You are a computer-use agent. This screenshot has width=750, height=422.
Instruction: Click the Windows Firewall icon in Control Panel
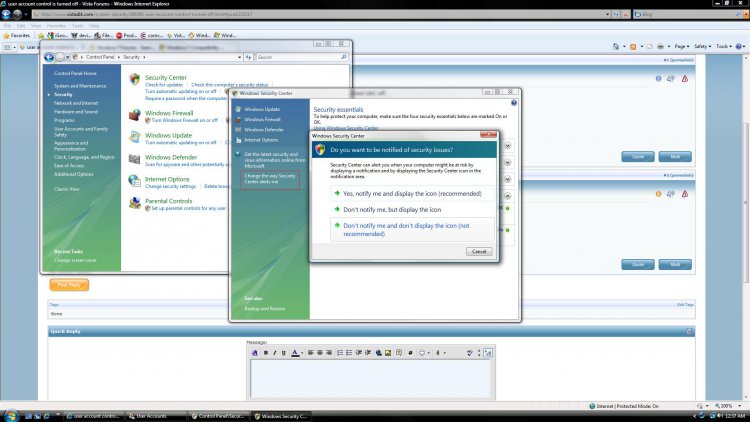coord(134,115)
